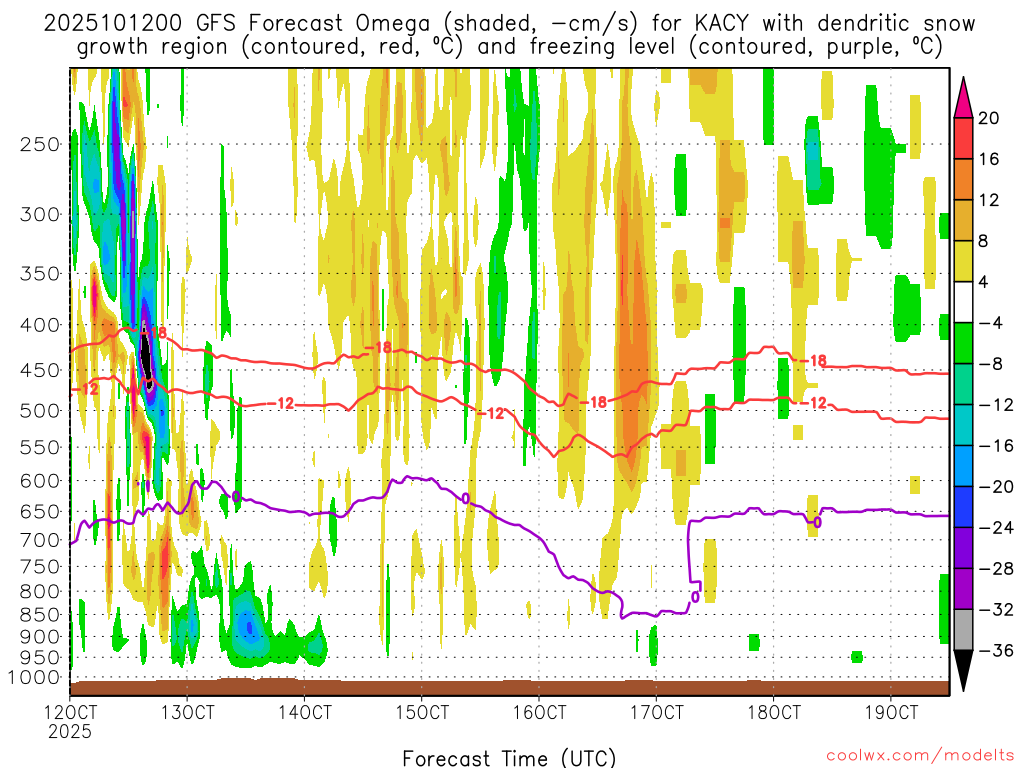Click the colorbar value 4

984,283
